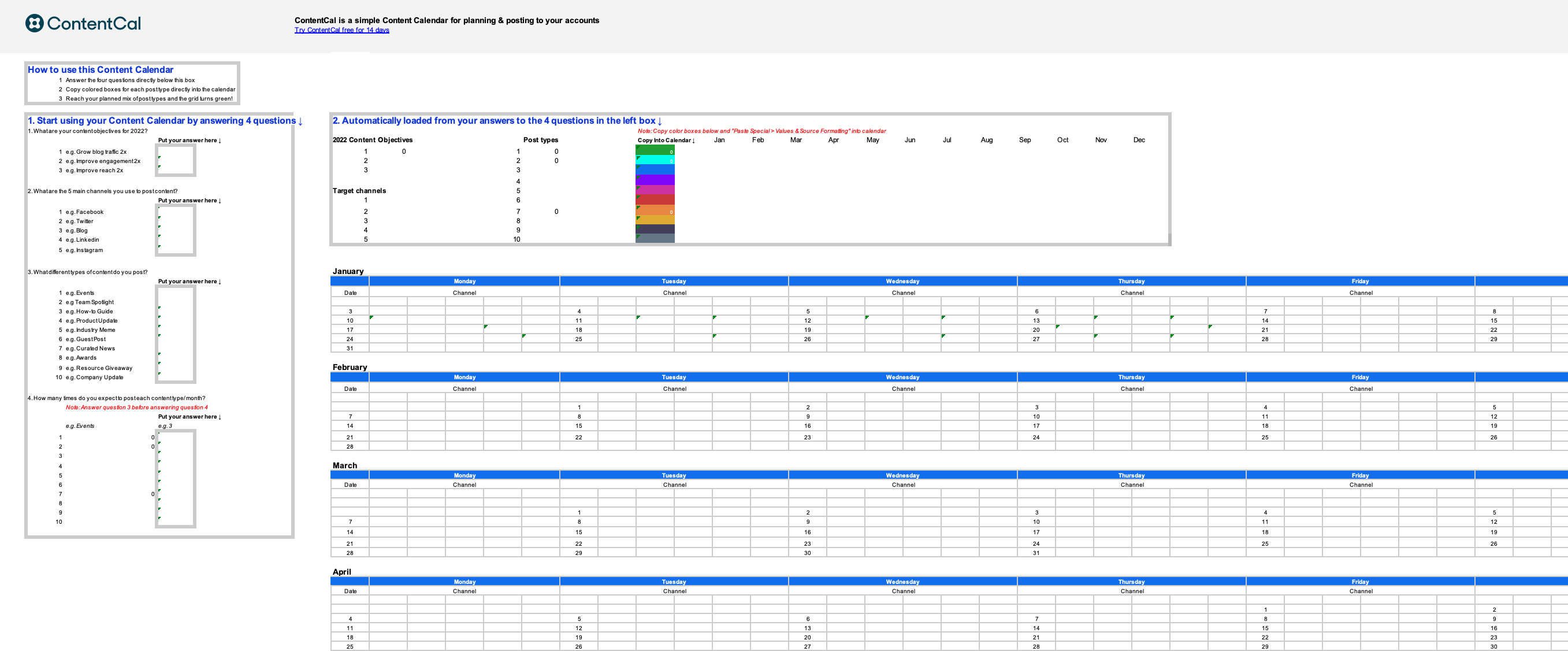Select the 'How to use this Content Calendar' heading

click(101, 69)
